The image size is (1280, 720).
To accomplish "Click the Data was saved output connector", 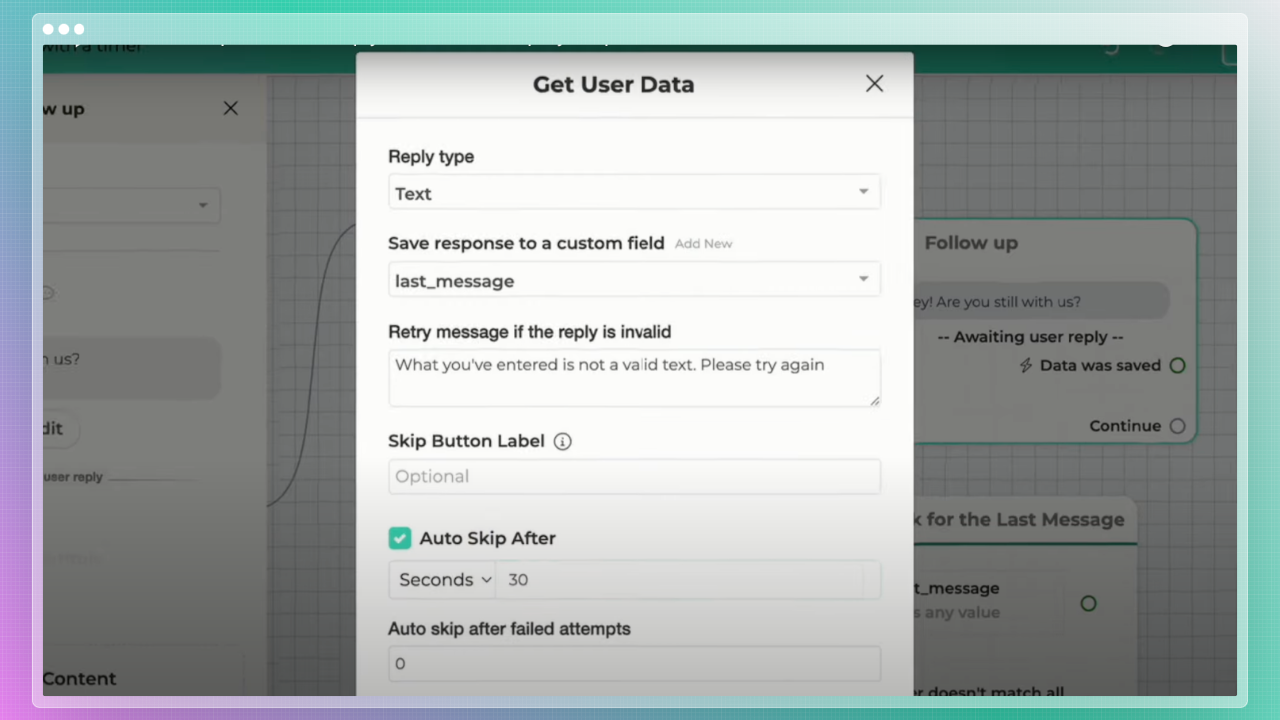I will [x=1178, y=366].
